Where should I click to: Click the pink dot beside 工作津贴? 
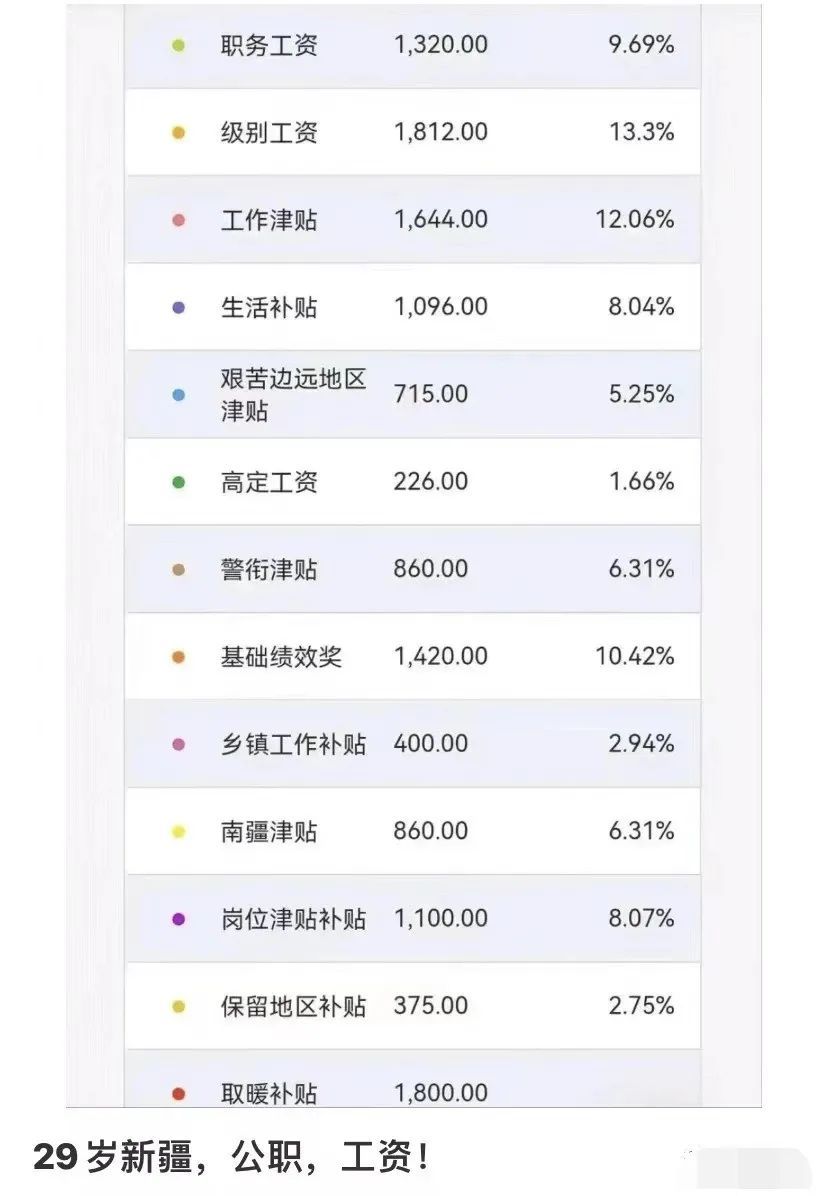point(179,220)
